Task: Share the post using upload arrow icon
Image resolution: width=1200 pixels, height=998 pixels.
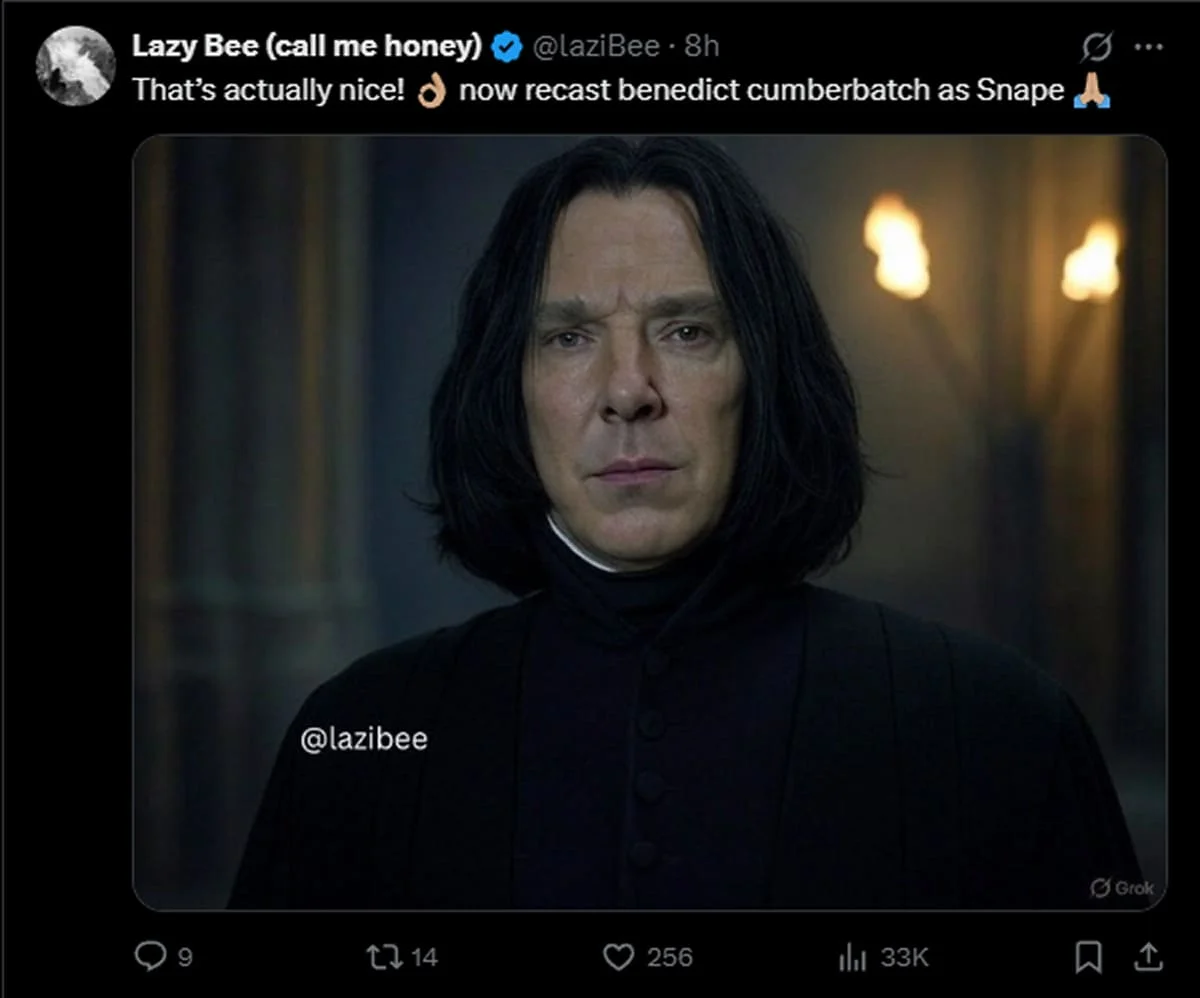Action: (1149, 957)
